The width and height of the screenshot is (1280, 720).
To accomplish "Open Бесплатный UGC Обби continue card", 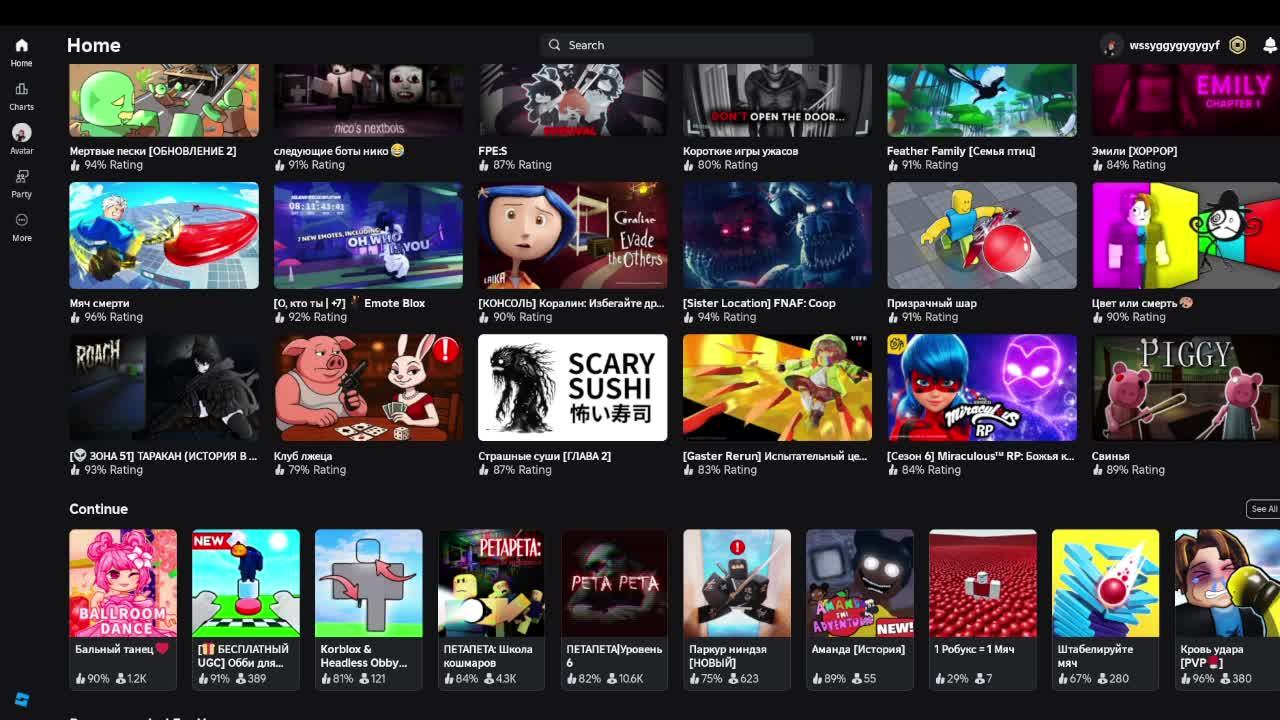I will [x=246, y=609].
